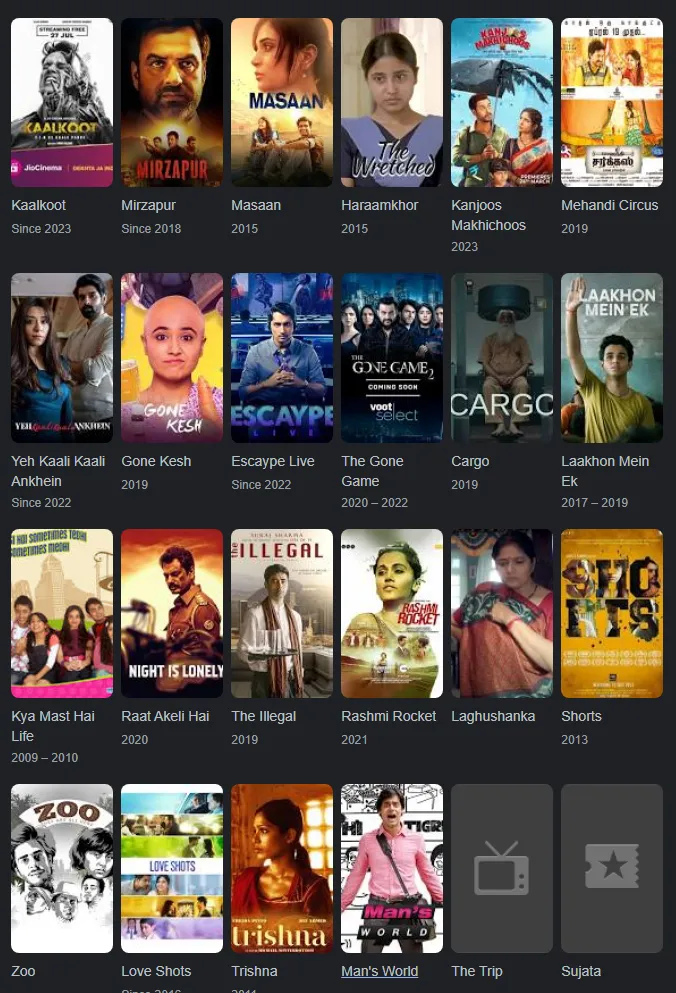
Task: Click the Man's World title link
Action: click(379, 971)
